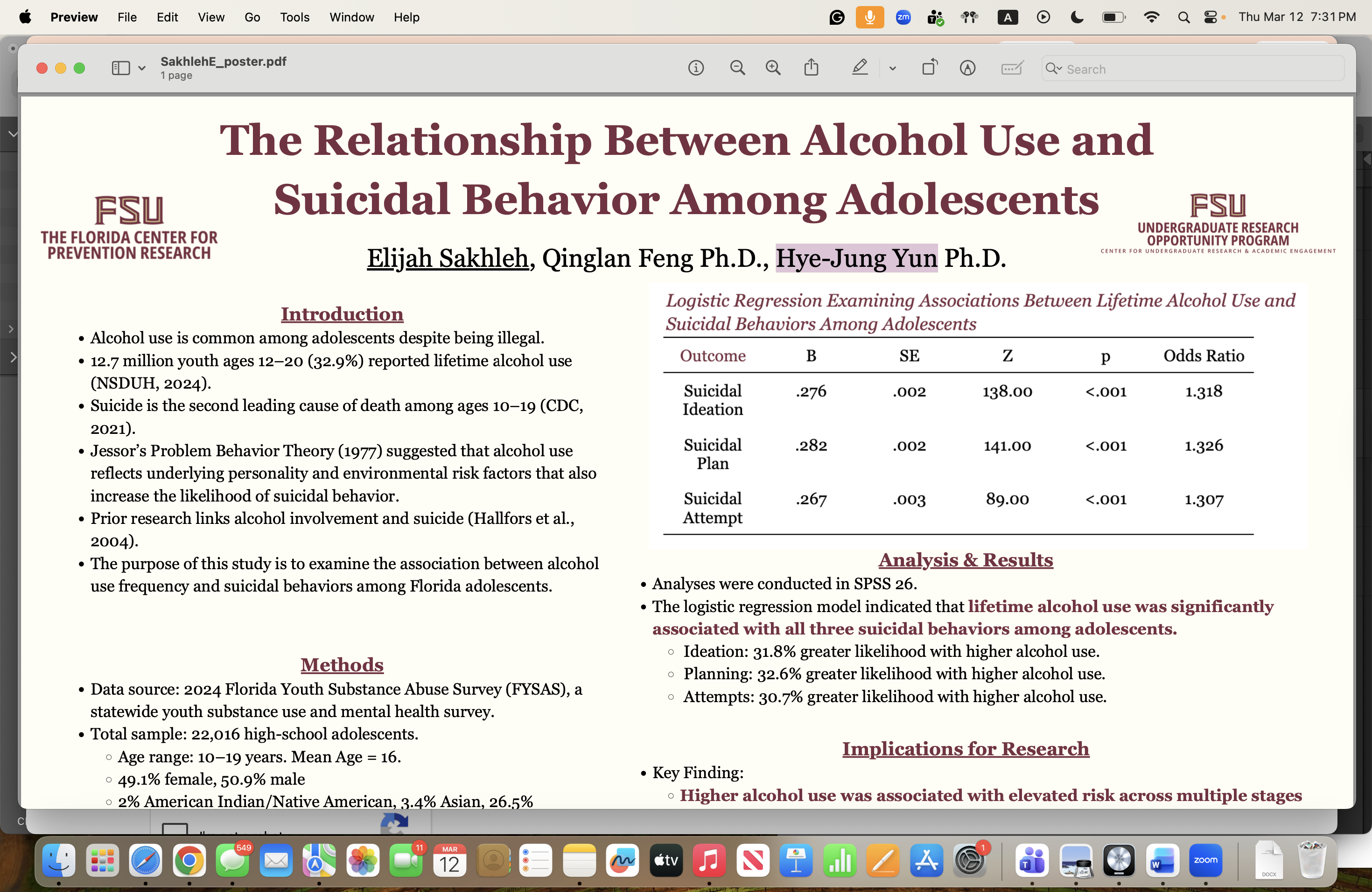
Task: Click the Elijah Sakhleh underlined name
Action: (x=448, y=258)
